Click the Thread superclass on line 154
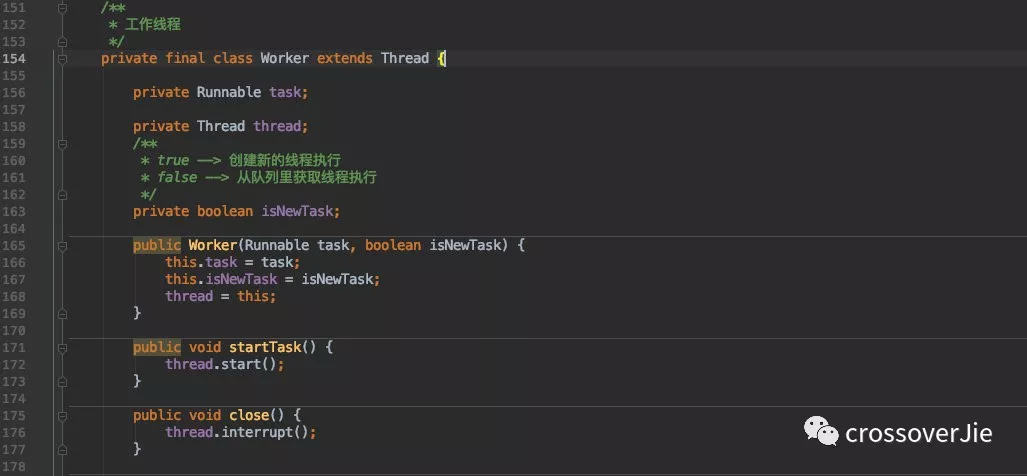The image size is (1027, 476). point(405,58)
